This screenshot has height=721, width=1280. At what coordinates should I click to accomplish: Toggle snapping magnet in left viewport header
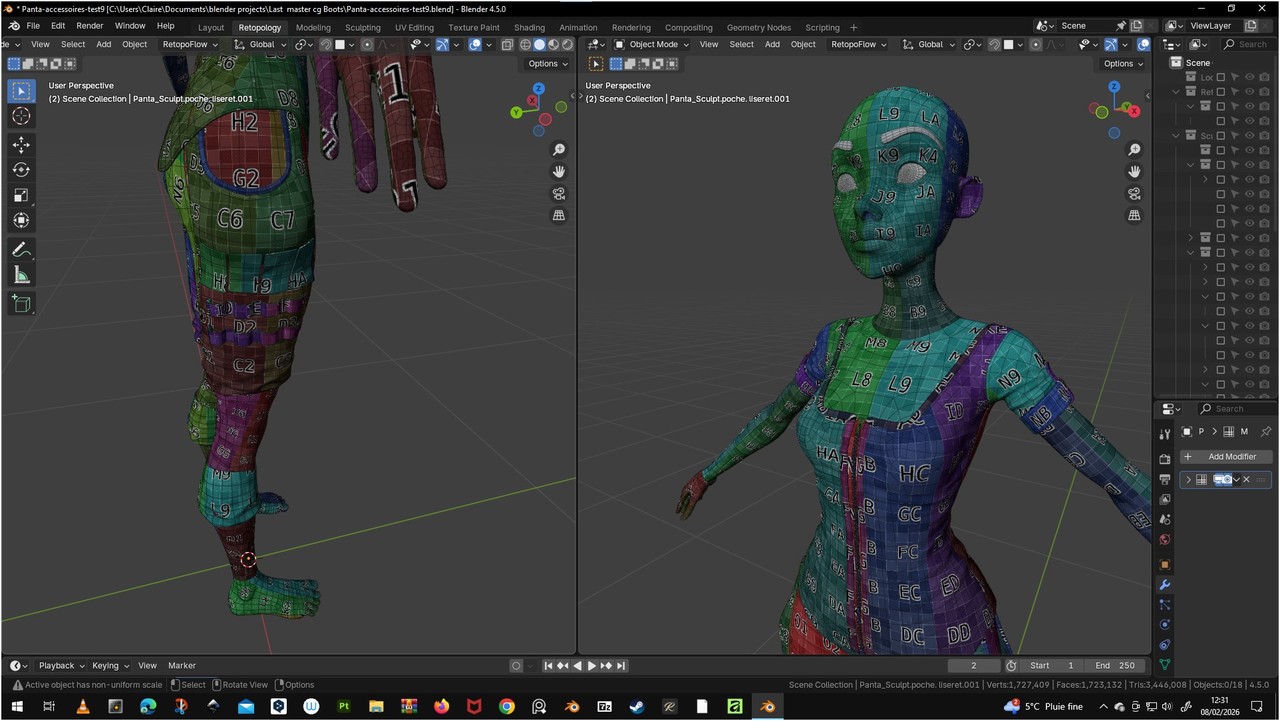point(326,45)
